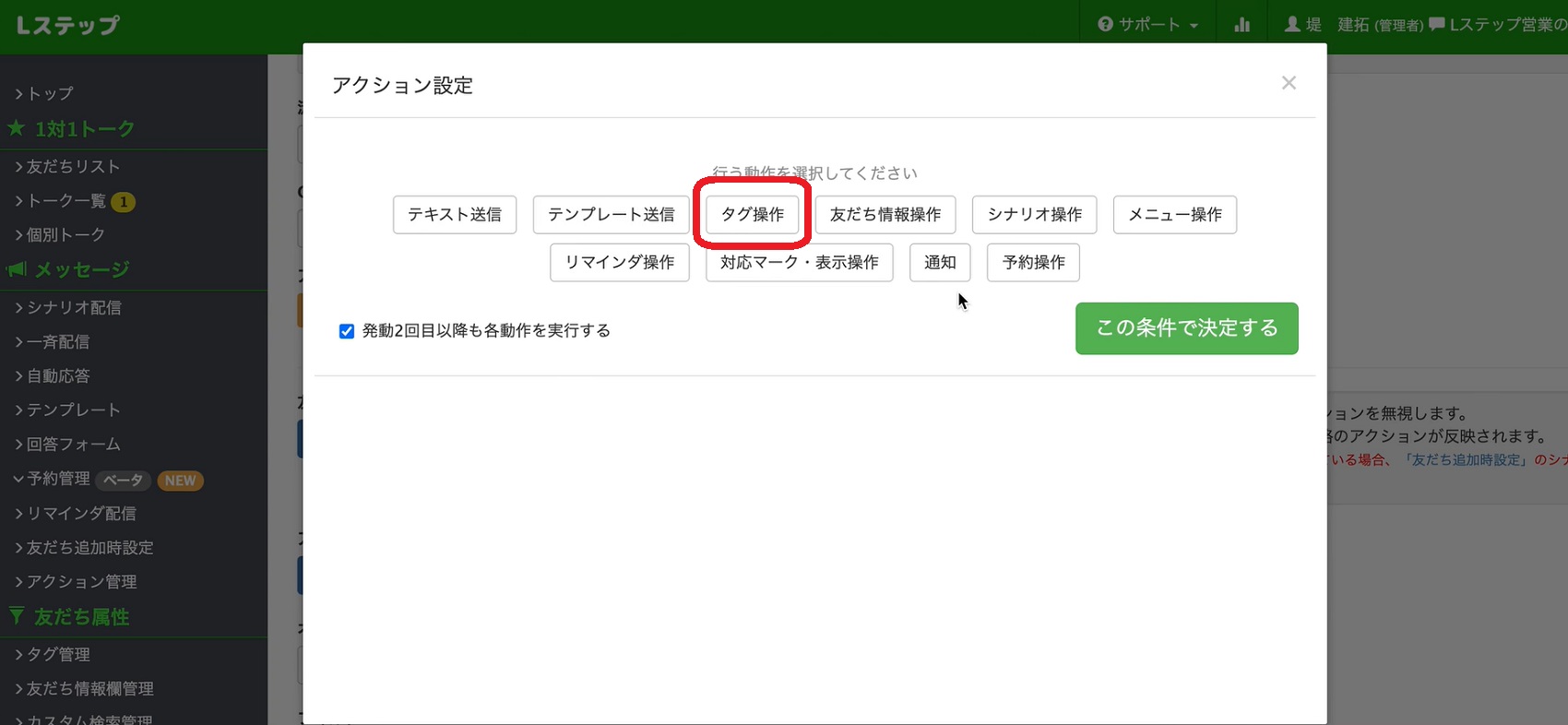Confirm with この条件で決定する button
1568x725 pixels.
tap(1187, 328)
